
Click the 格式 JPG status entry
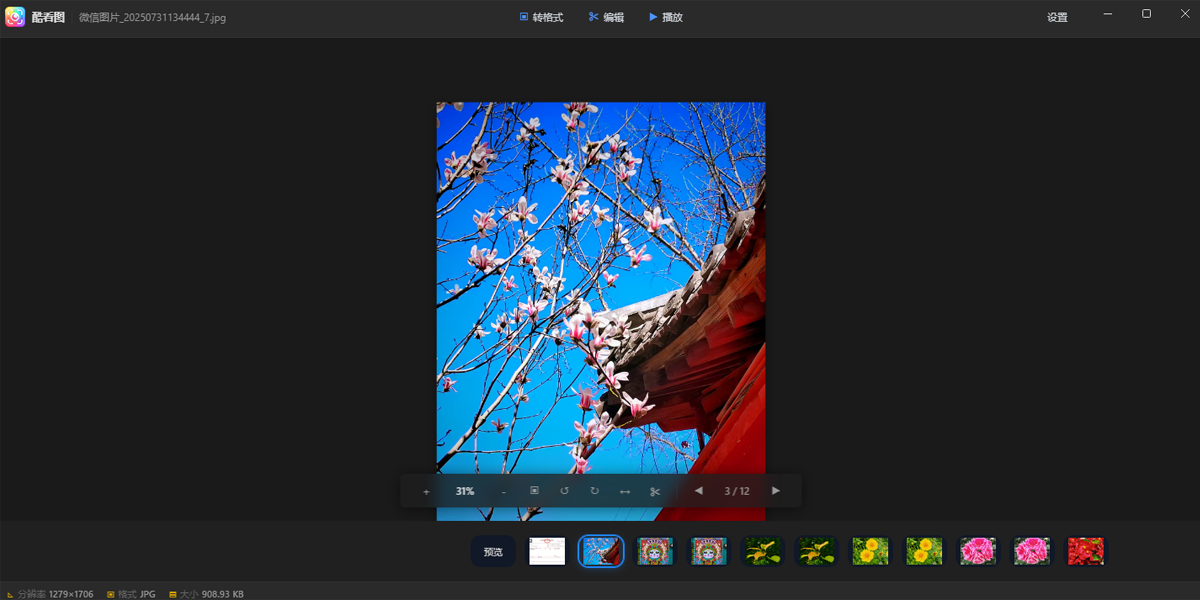click(x=131, y=594)
